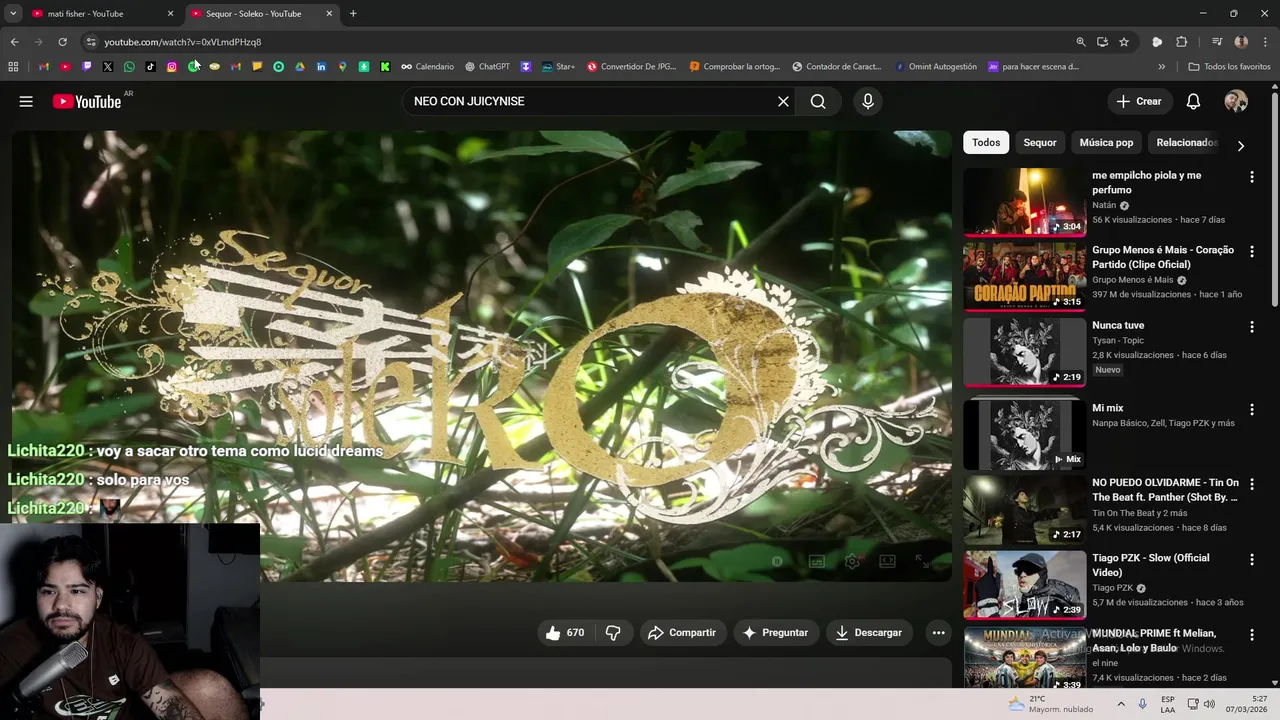The width and height of the screenshot is (1280, 720).
Task: Open the account avatar menu
Action: coord(1236,101)
